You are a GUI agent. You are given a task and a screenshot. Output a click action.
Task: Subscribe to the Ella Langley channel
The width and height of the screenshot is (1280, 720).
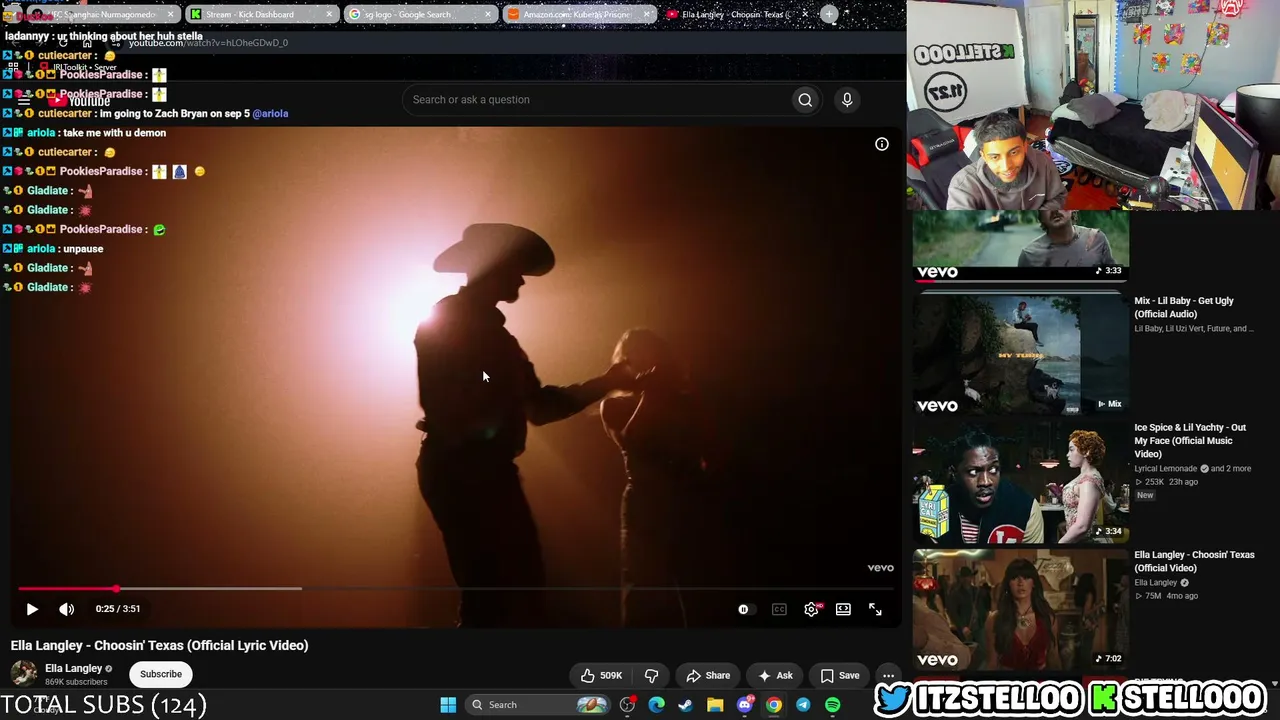(x=161, y=675)
